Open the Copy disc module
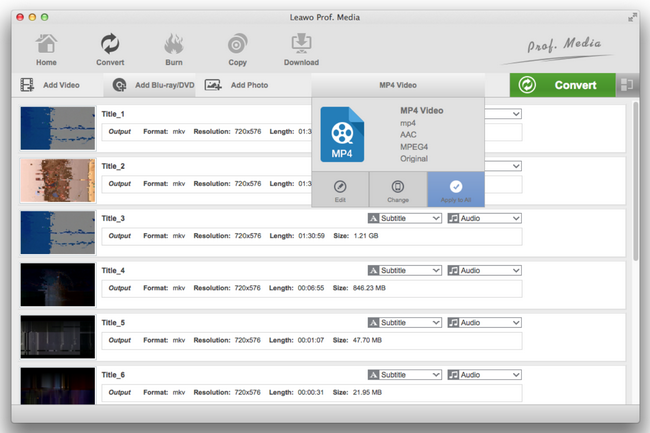 [x=237, y=49]
